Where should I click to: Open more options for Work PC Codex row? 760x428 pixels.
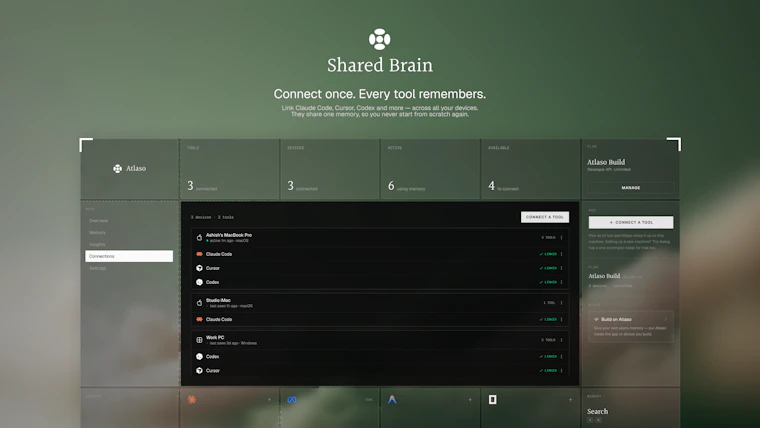(562, 356)
